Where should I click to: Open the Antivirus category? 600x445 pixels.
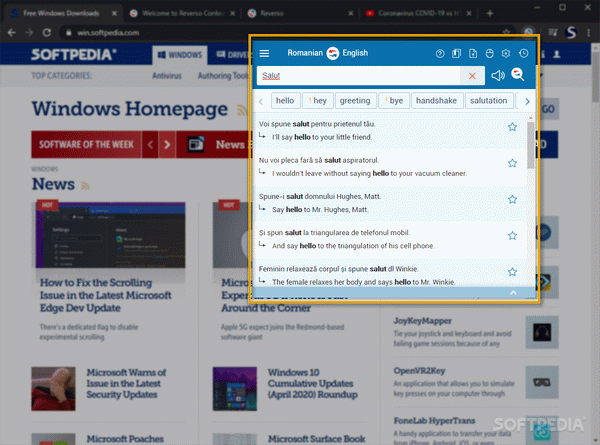167,76
